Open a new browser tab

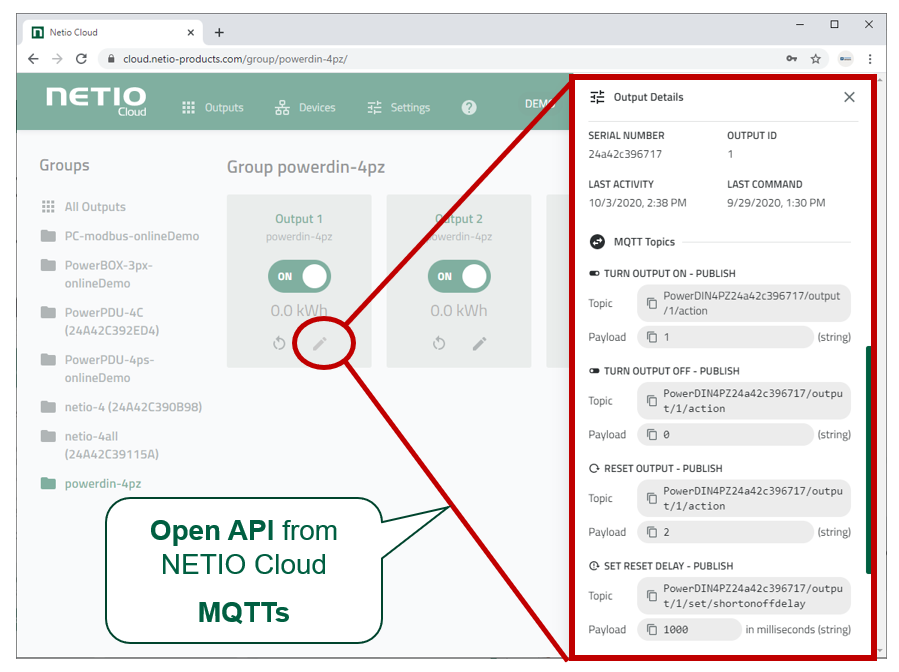click(219, 32)
